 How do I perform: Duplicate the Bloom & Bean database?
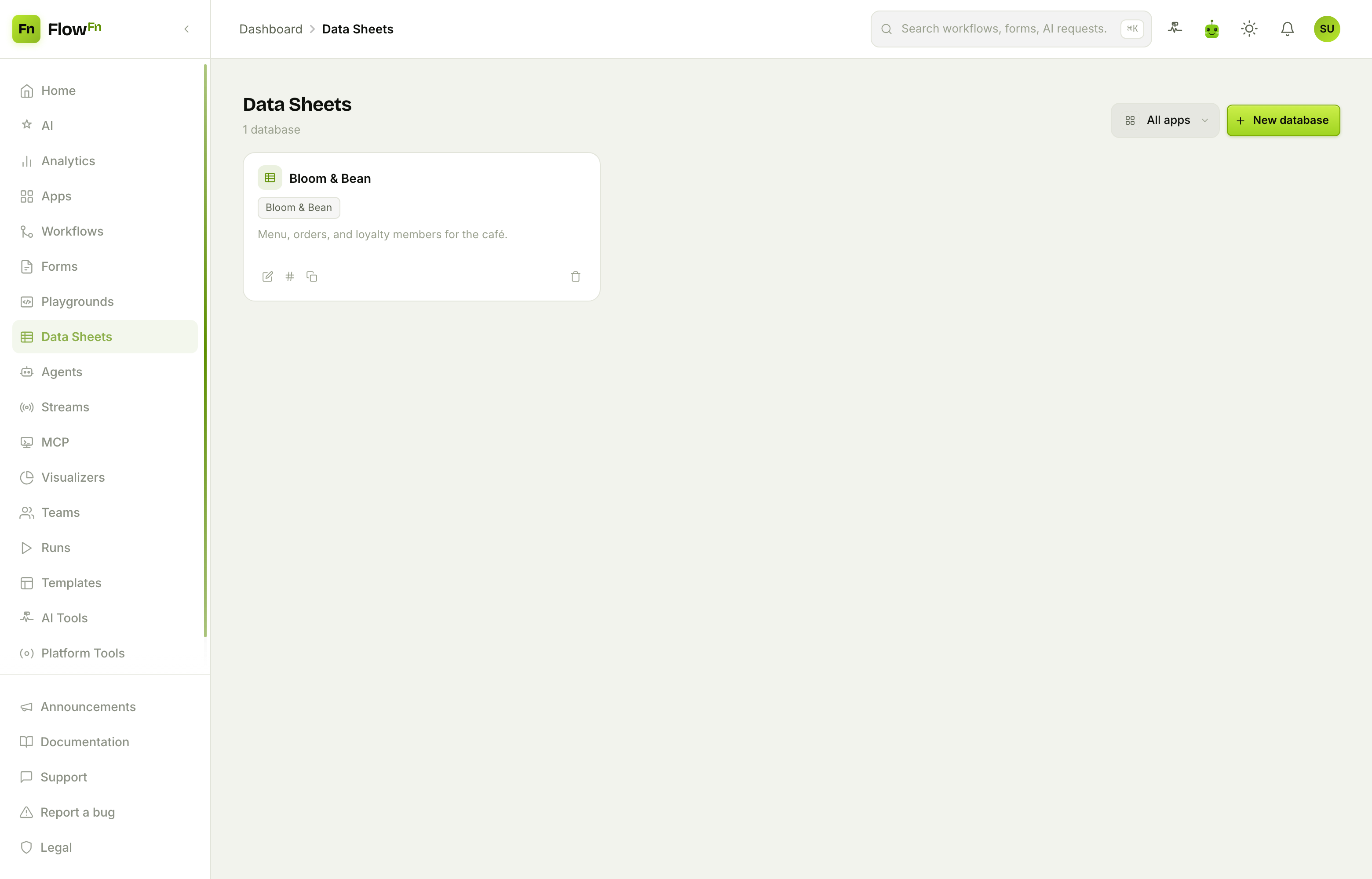point(312,277)
